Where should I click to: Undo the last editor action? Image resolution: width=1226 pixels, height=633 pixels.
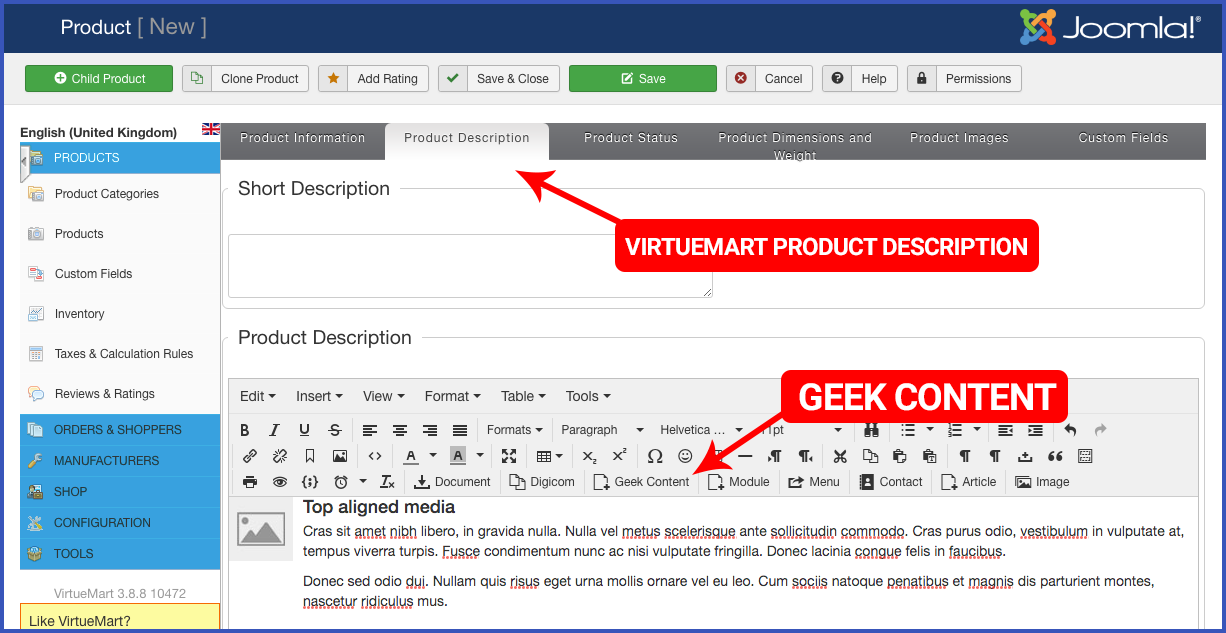pos(1071,430)
